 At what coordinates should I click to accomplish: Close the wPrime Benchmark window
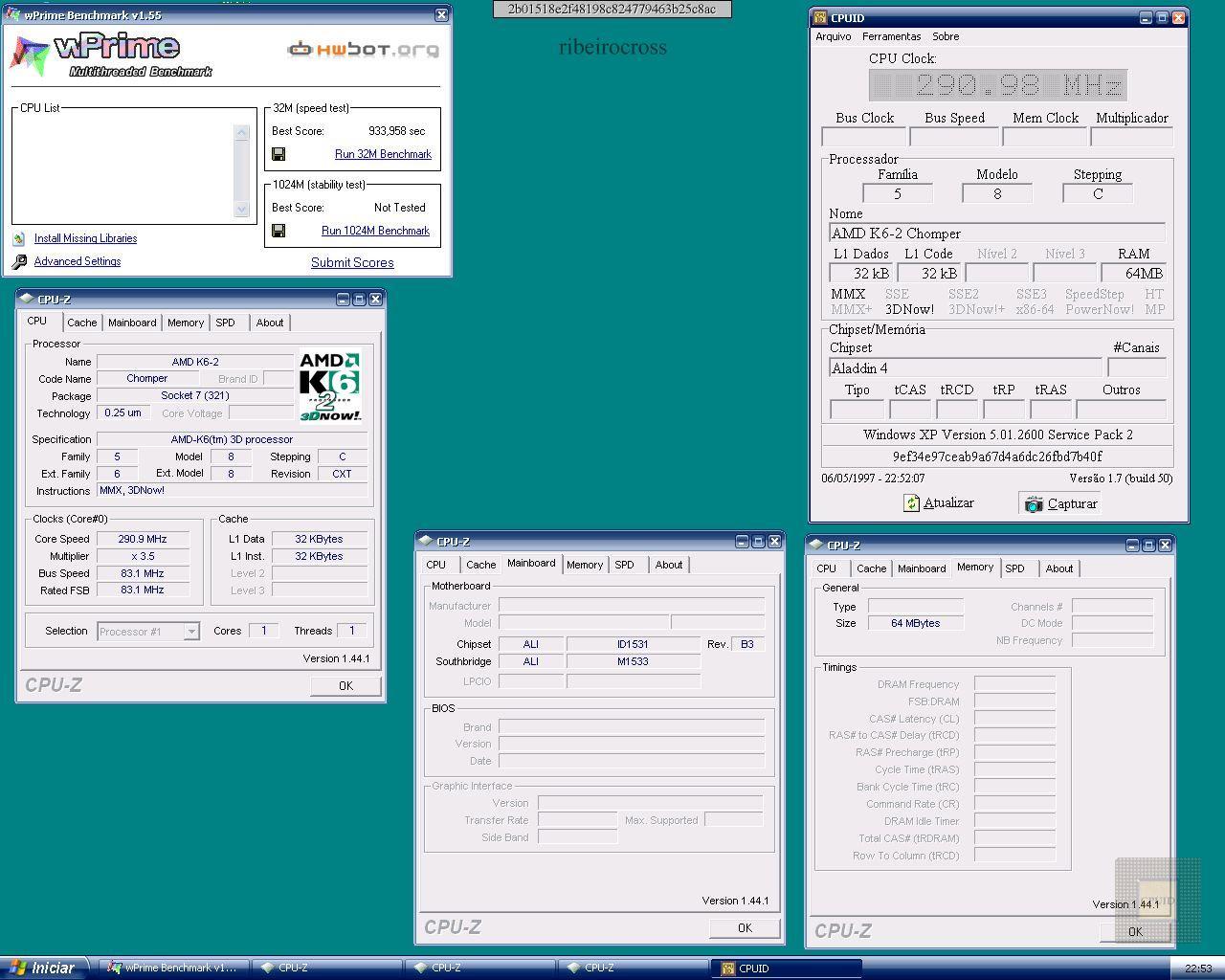click(x=441, y=14)
